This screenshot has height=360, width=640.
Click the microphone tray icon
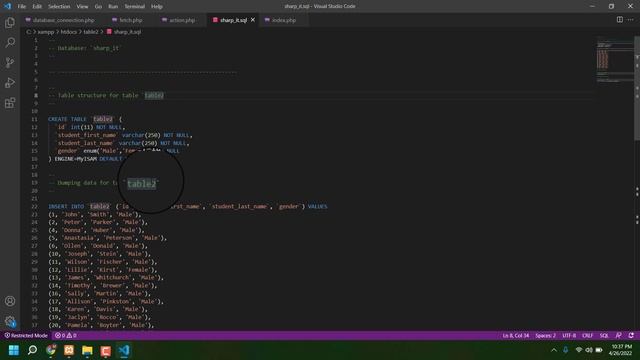(x=566, y=350)
